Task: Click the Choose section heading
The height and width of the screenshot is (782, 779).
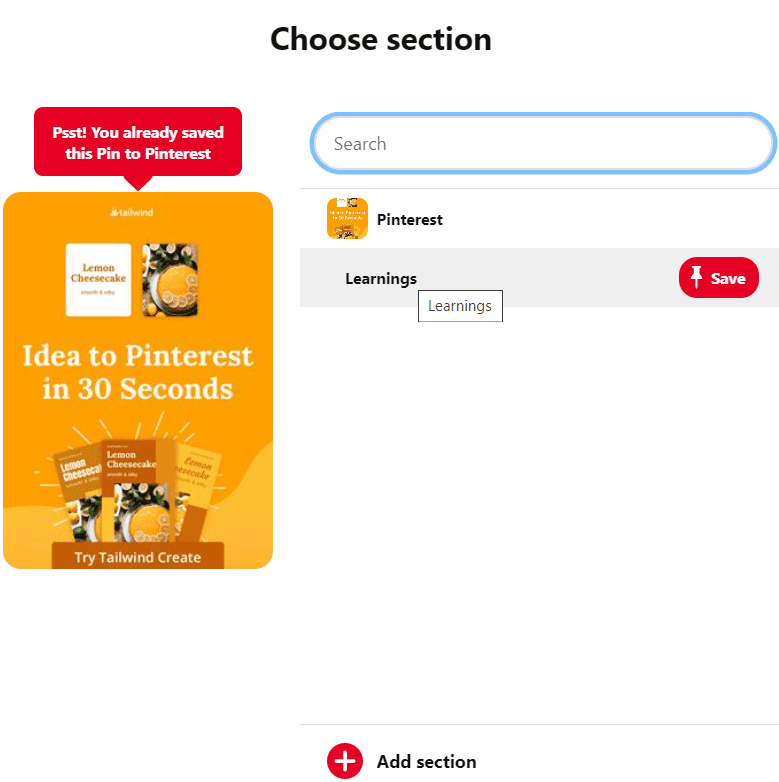Action: [x=381, y=39]
